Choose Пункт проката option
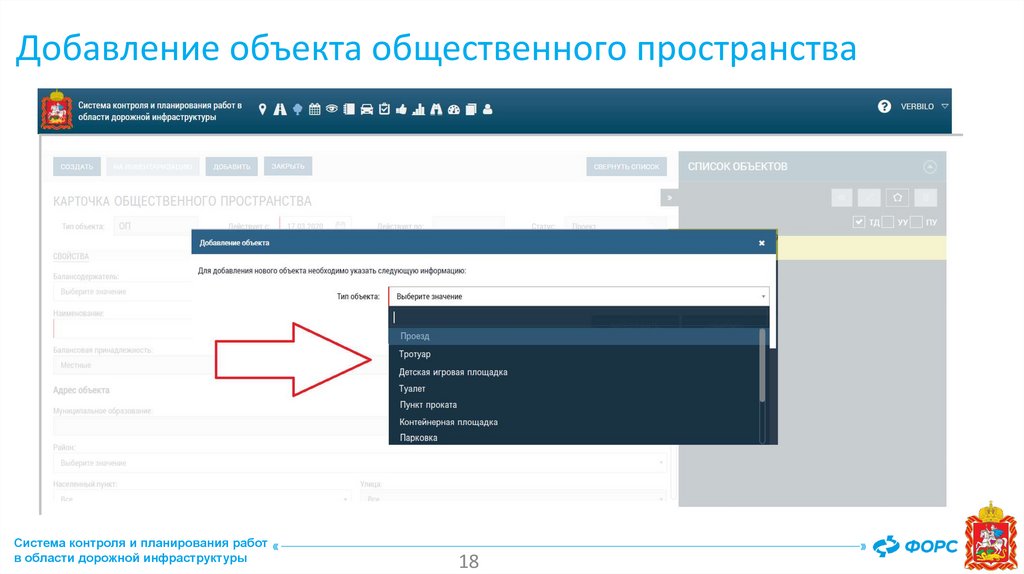The width and height of the screenshot is (1024, 574). point(575,405)
